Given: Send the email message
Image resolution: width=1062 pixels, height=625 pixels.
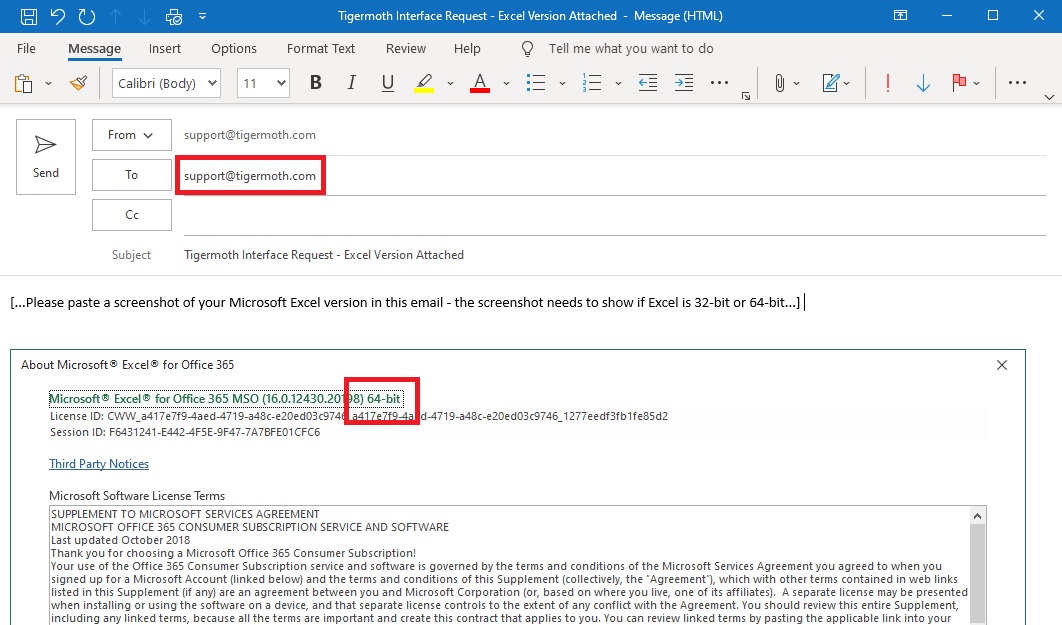Looking at the screenshot, I should click(46, 157).
